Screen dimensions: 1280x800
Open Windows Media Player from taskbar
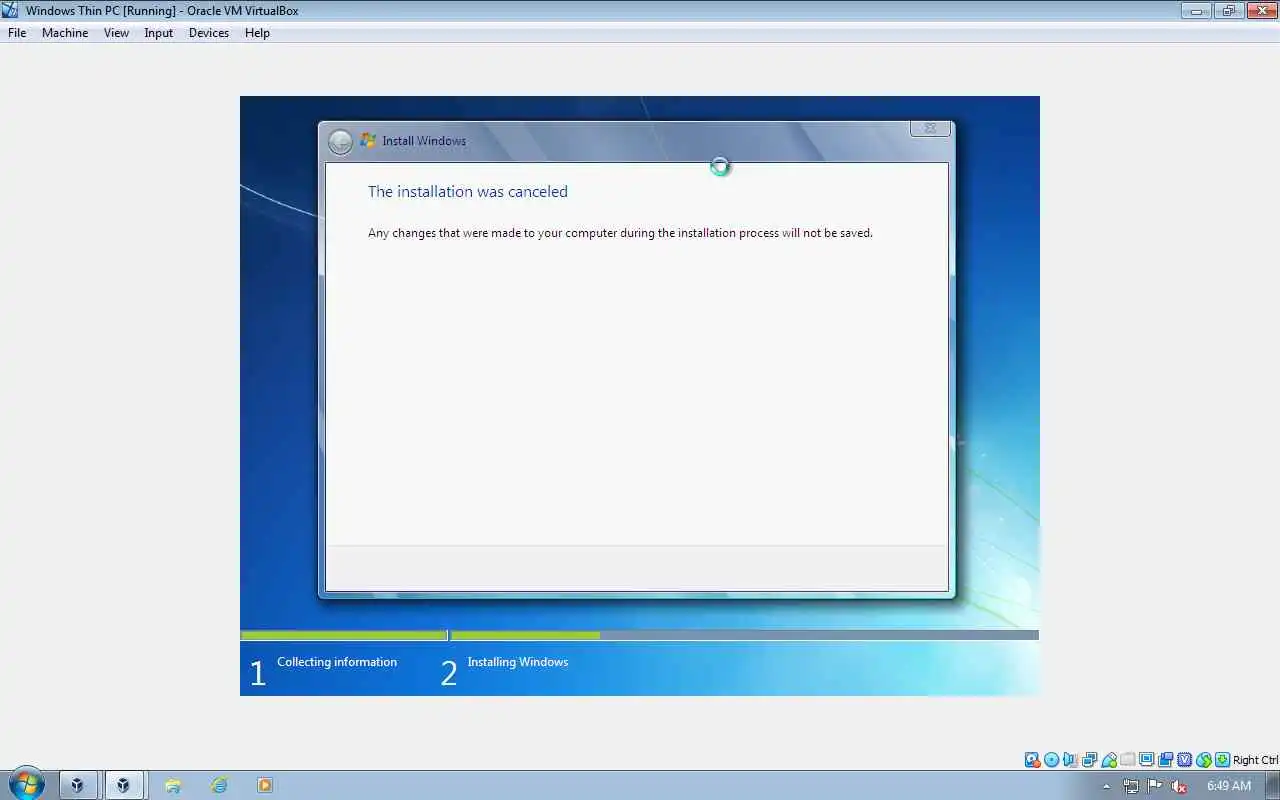[265, 785]
